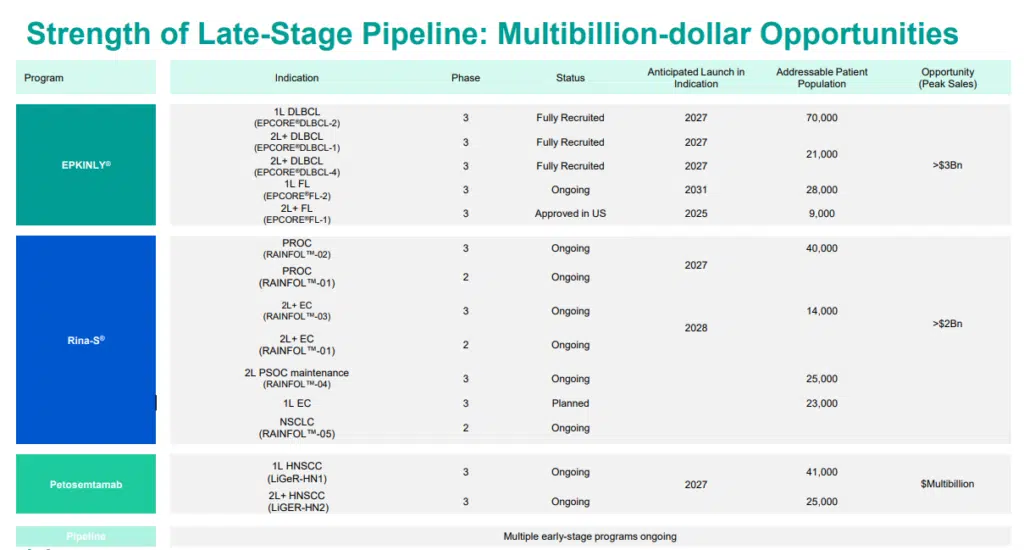
Task: Click the >$2Bn peak sales value
Action: 947,324
